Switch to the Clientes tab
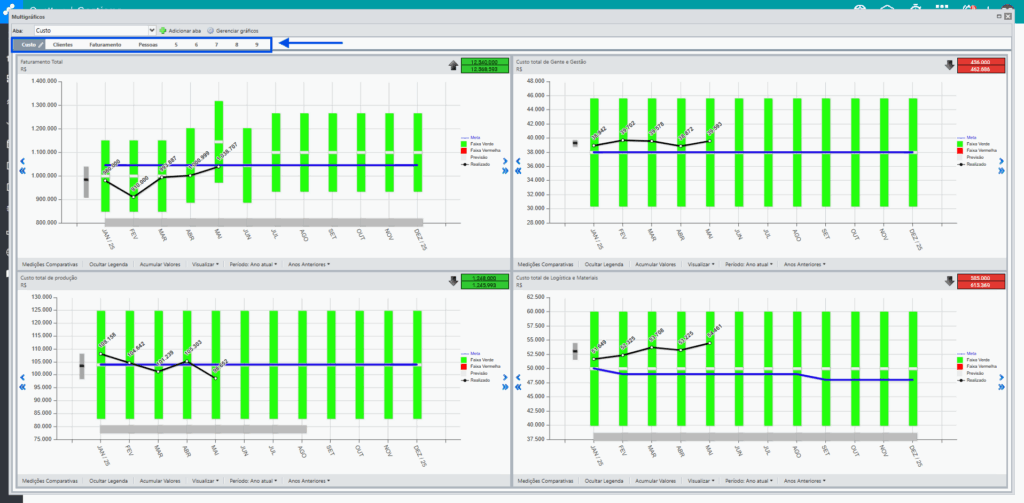The width and height of the screenshot is (1024, 503). (x=63, y=45)
